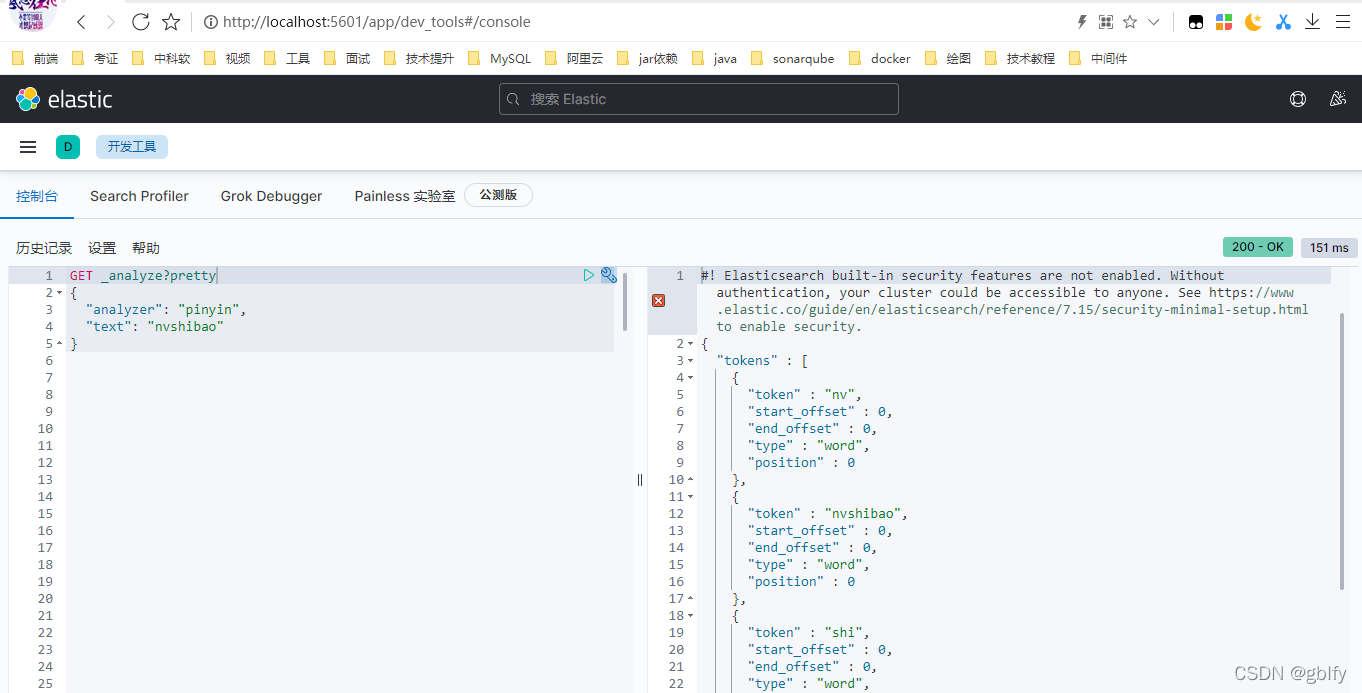Open the jar依赖 bookmark folder

648,58
